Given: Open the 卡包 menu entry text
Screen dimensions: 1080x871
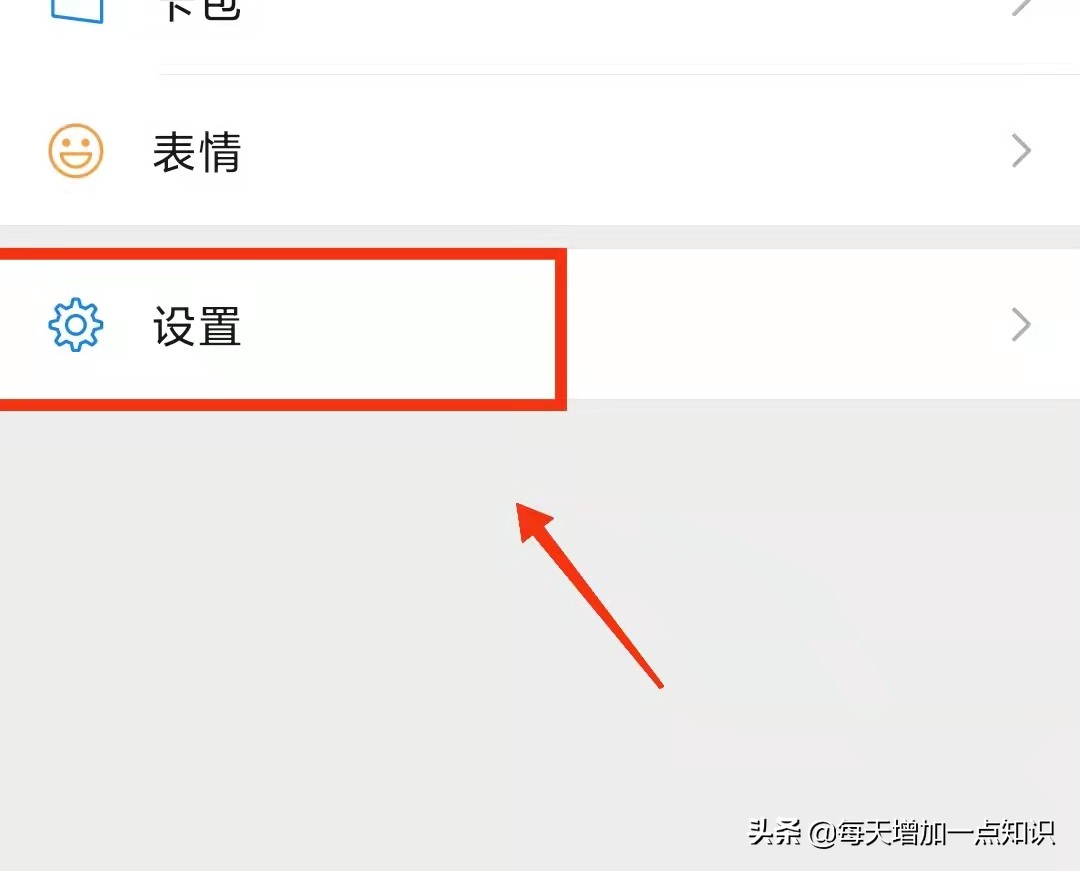Looking at the screenshot, I should 200,10.
